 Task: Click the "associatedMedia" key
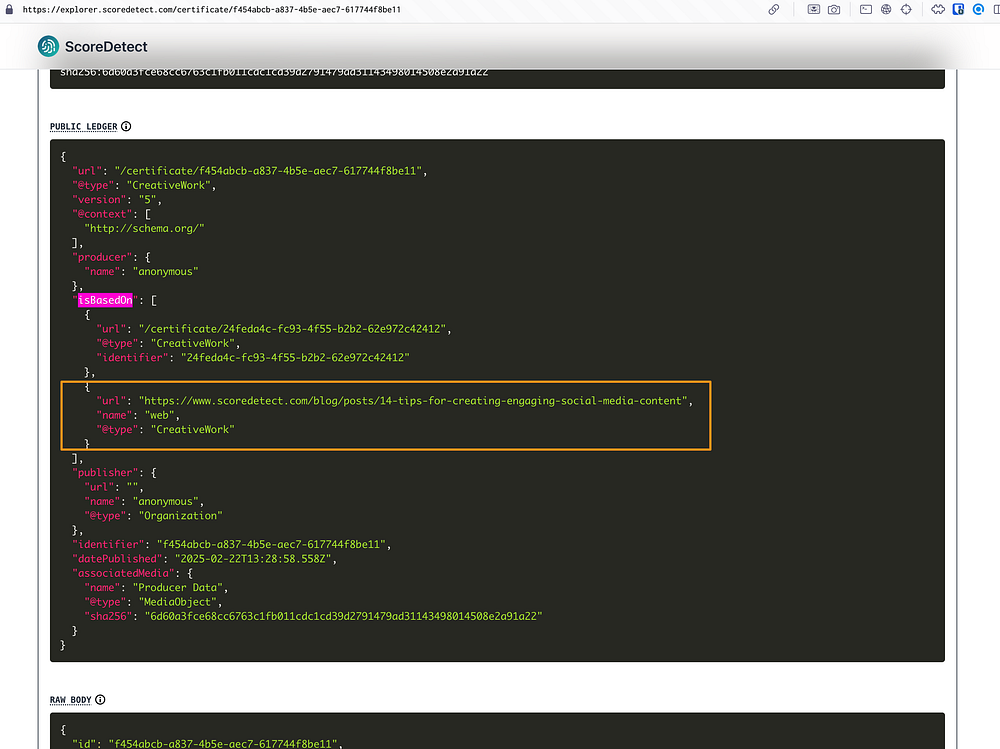(123, 573)
